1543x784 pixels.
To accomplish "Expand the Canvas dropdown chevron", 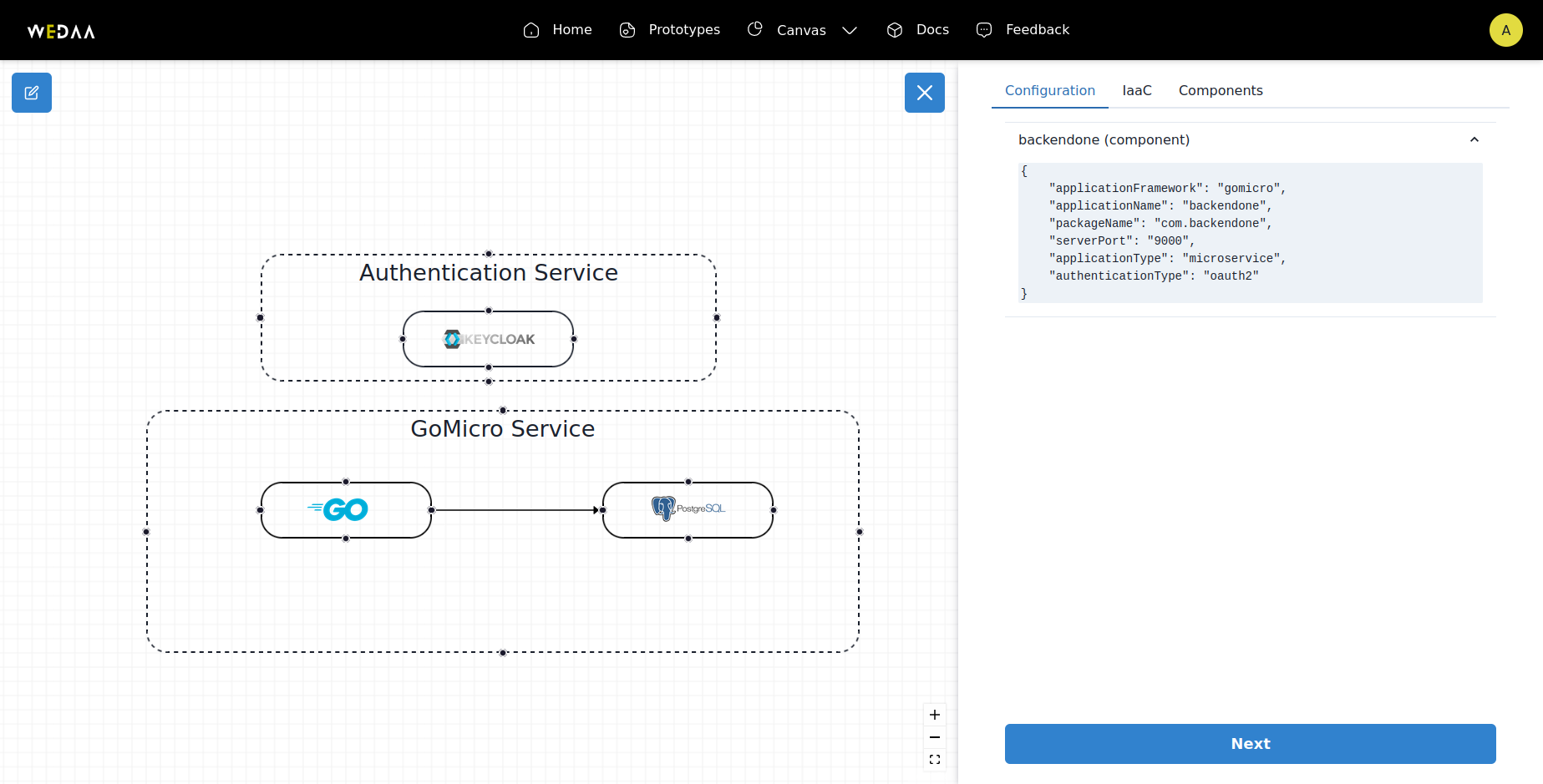I will click(850, 30).
